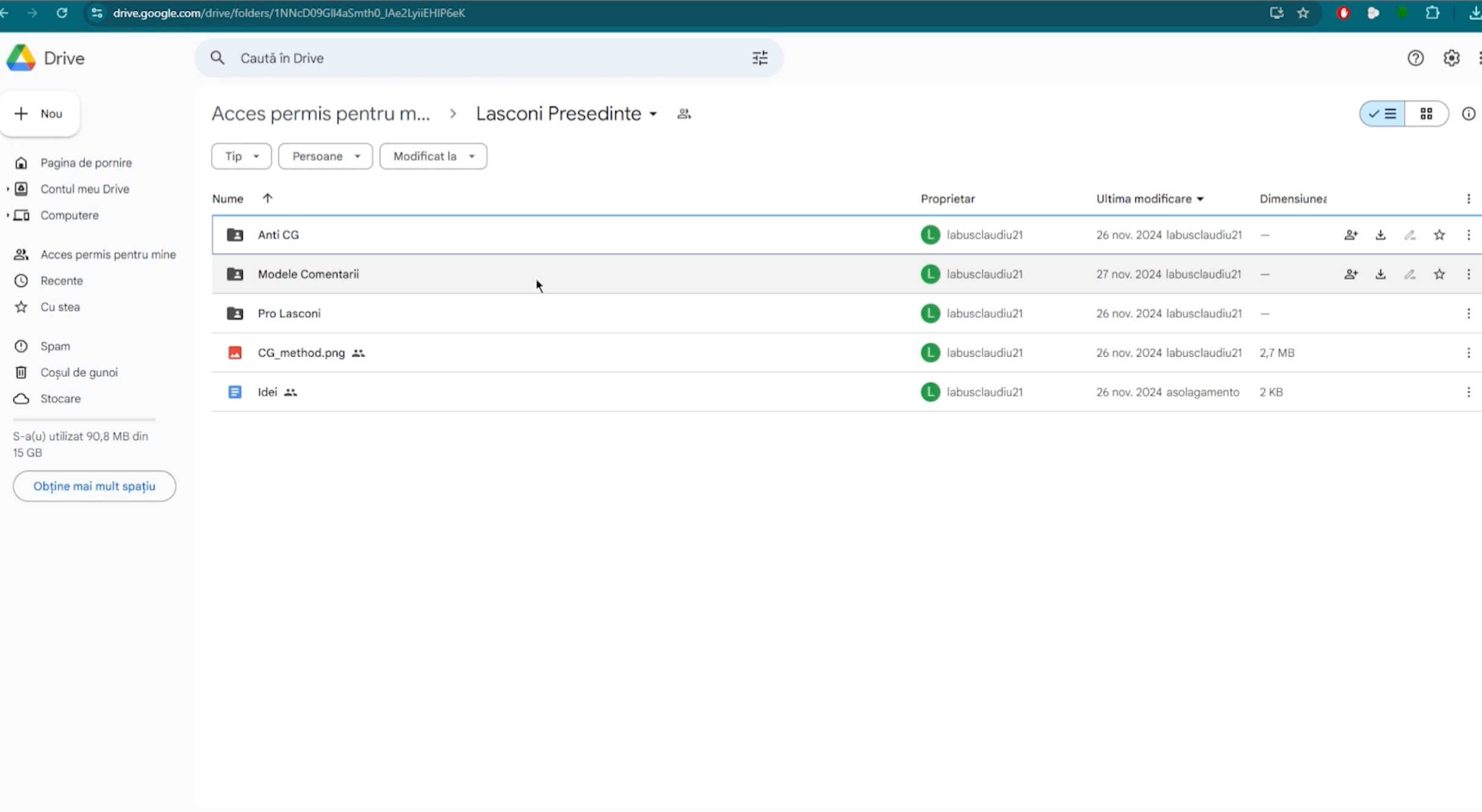
Task: Click the advanced search filter options icon
Action: pyautogui.click(x=759, y=58)
